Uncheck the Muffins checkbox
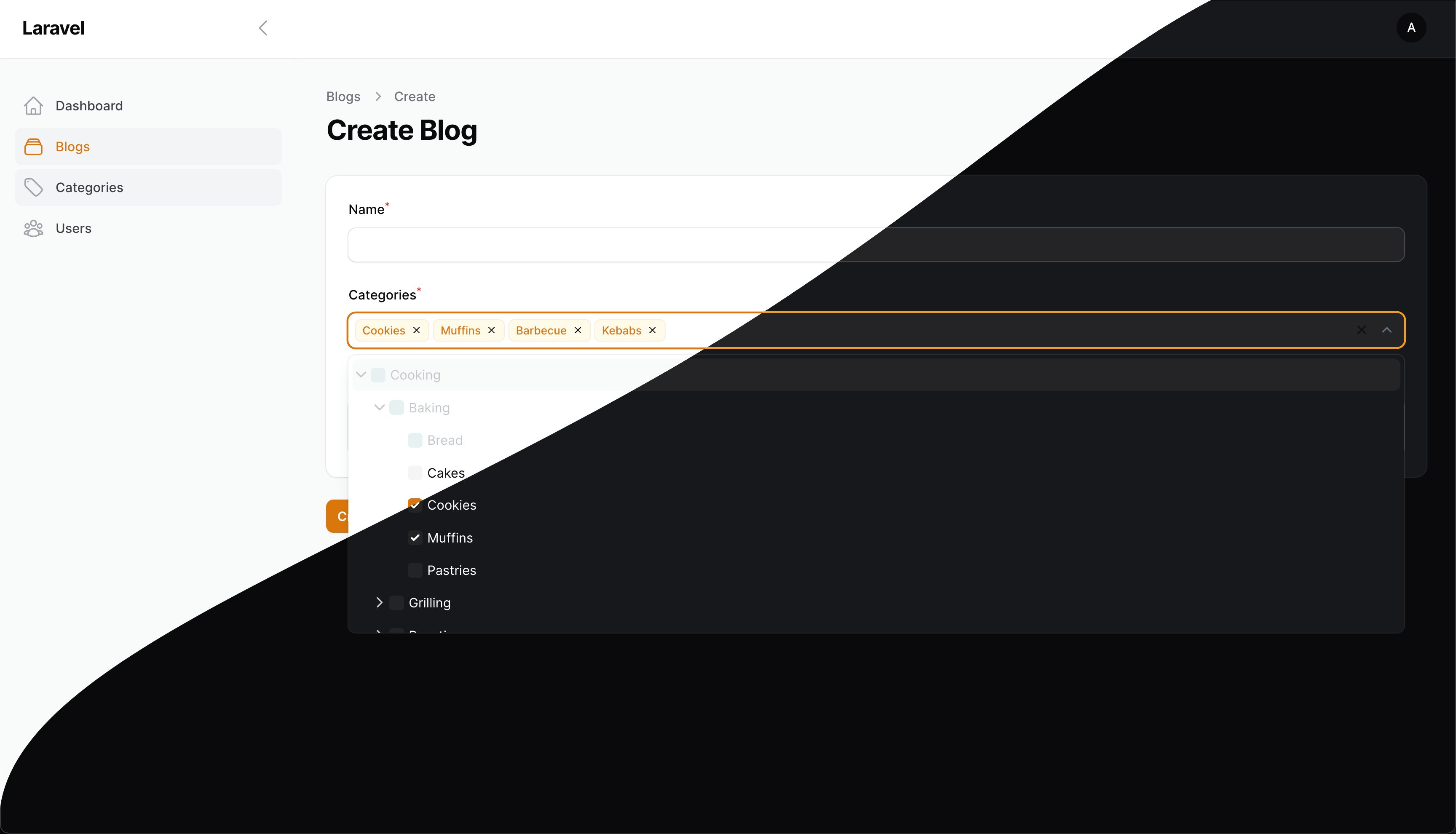Image resolution: width=1456 pixels, height=834 pixels. pyautogui.click(x=415, y=538)
